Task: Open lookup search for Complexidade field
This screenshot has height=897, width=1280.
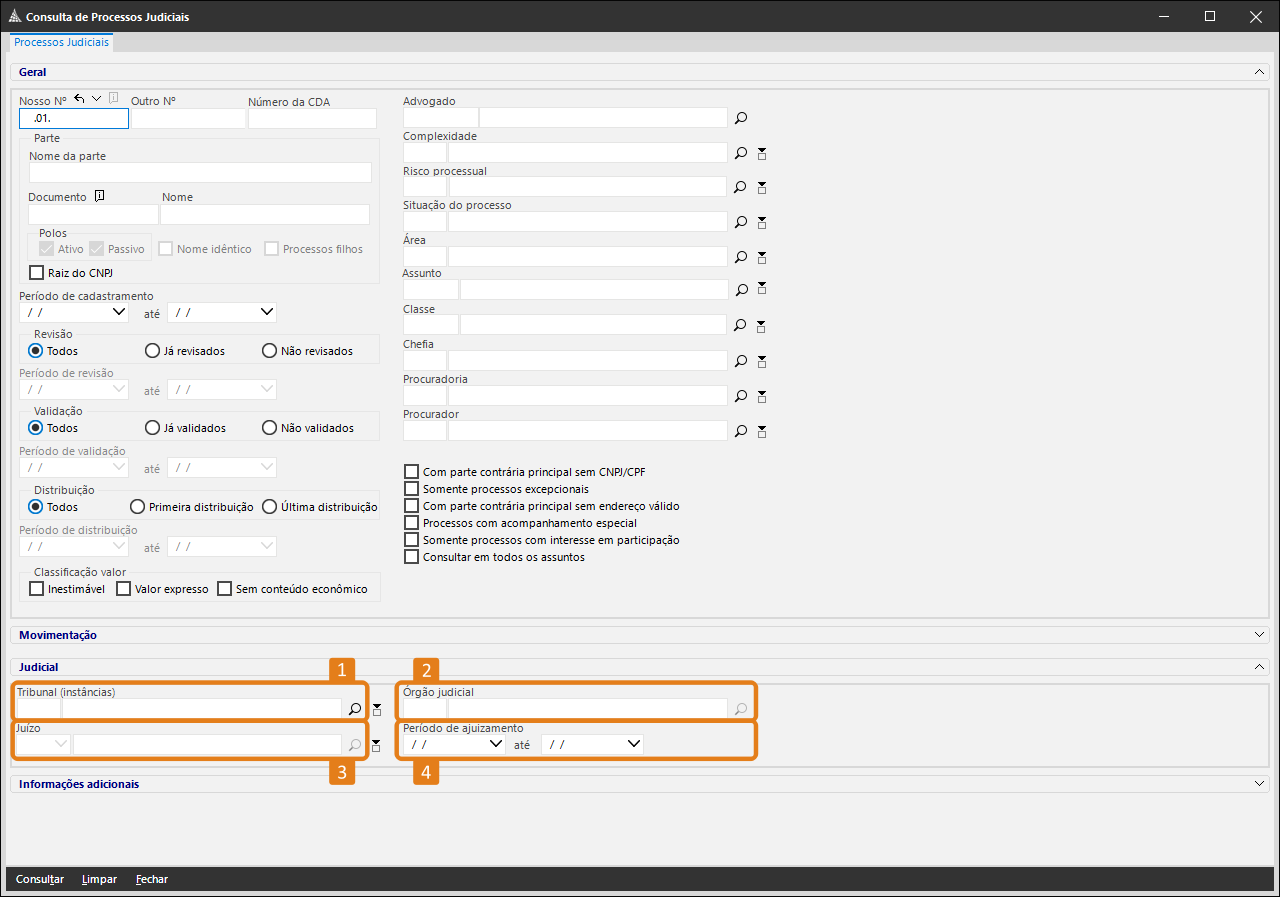Action: coord(741,153)
